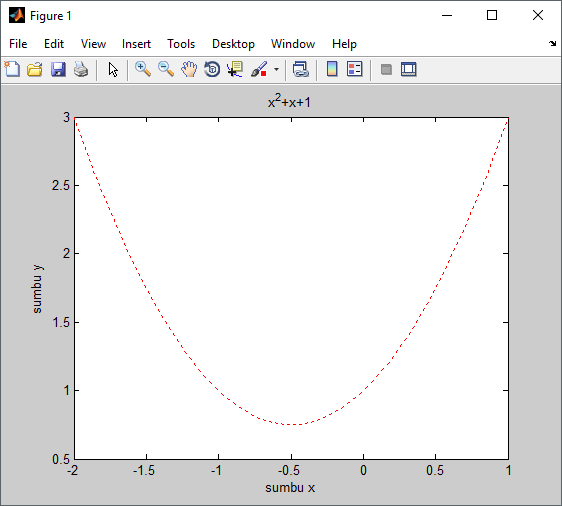Select the Zoom In magnifier tool
The height and width of the screenshot is (506, 562).
(x=143, y=69)
